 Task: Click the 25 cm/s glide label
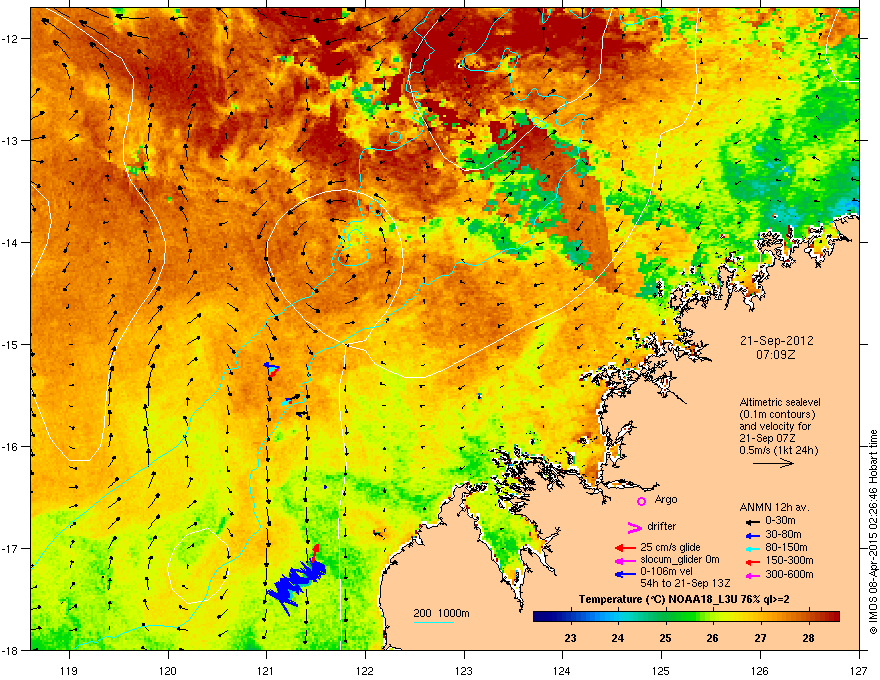pyautogui.click(x=670, y=547)
